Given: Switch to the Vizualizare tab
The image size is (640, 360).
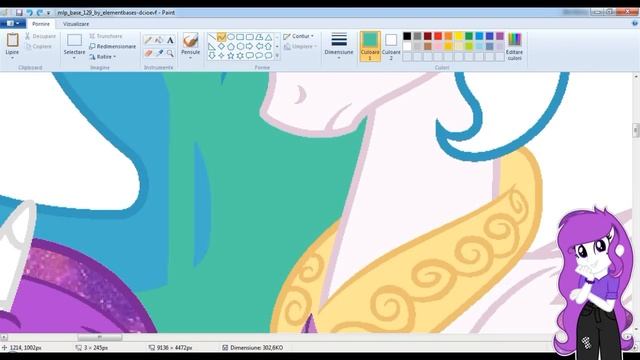Looking at the screenshot, I should 76,24.
